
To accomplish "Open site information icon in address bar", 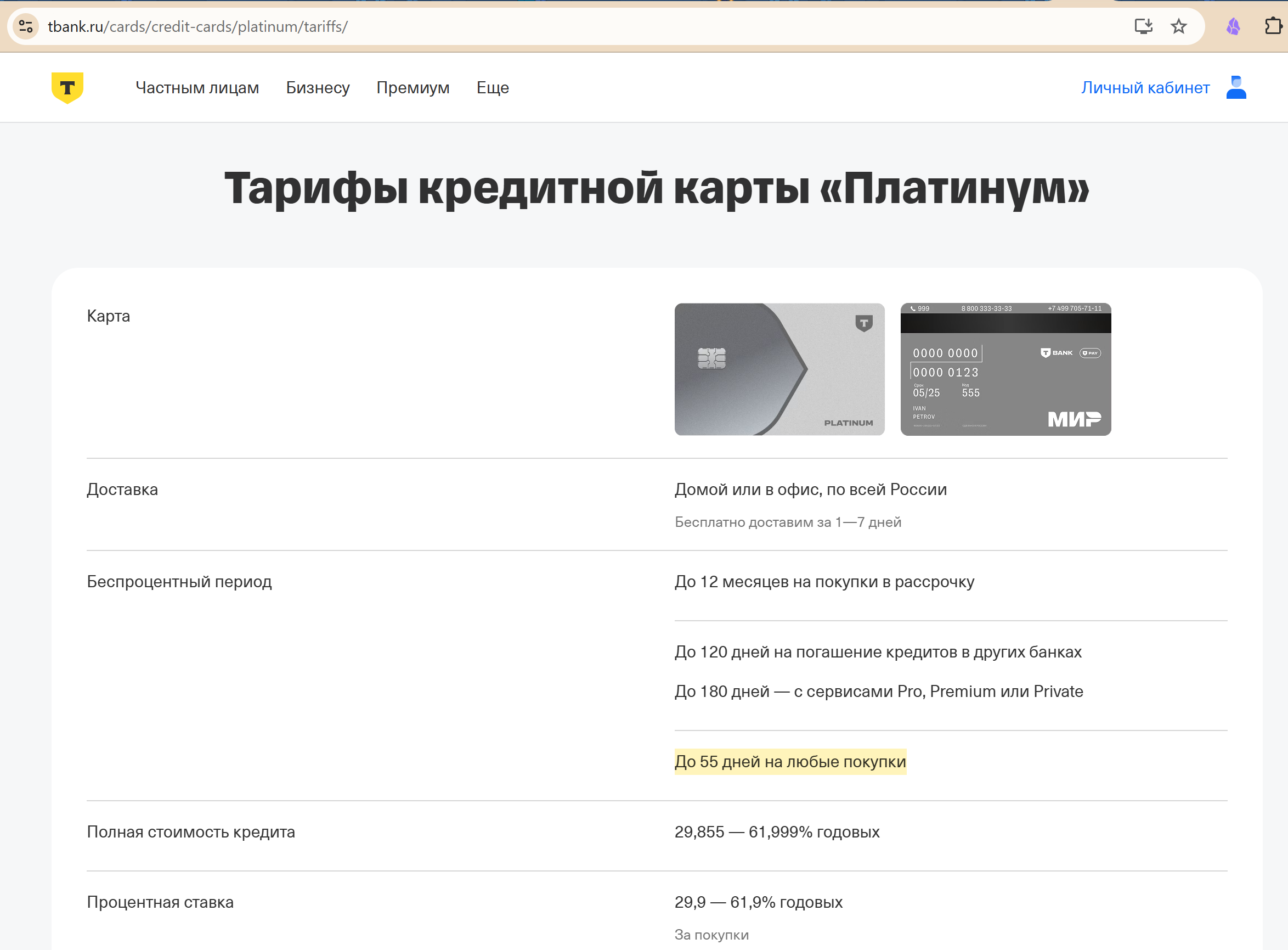I will click(26, 26).
